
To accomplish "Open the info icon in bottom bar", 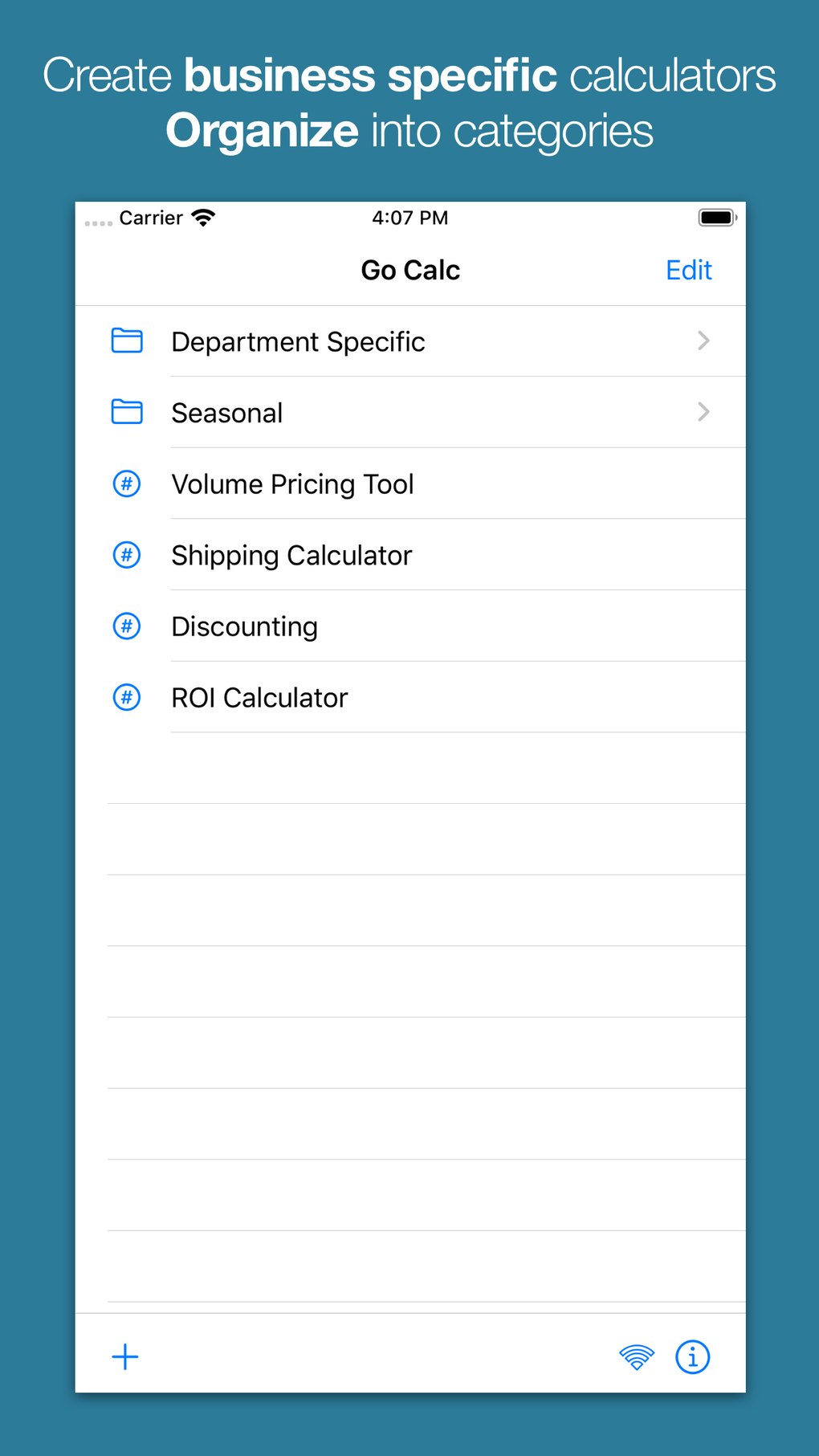I will point(692,1356).
